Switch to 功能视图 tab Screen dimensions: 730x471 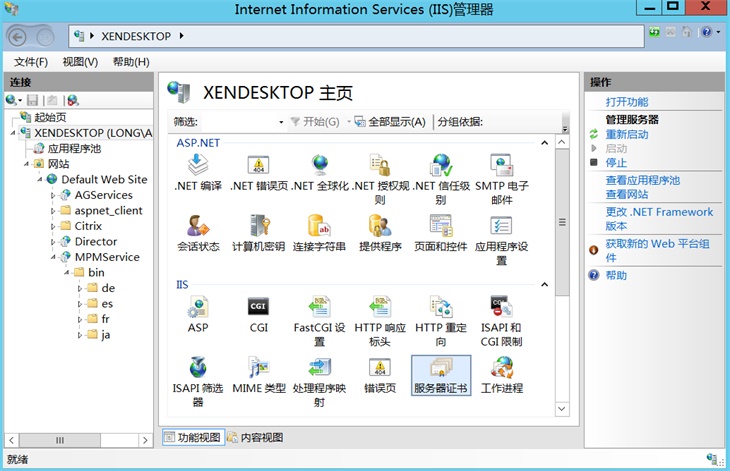[193, 437]
